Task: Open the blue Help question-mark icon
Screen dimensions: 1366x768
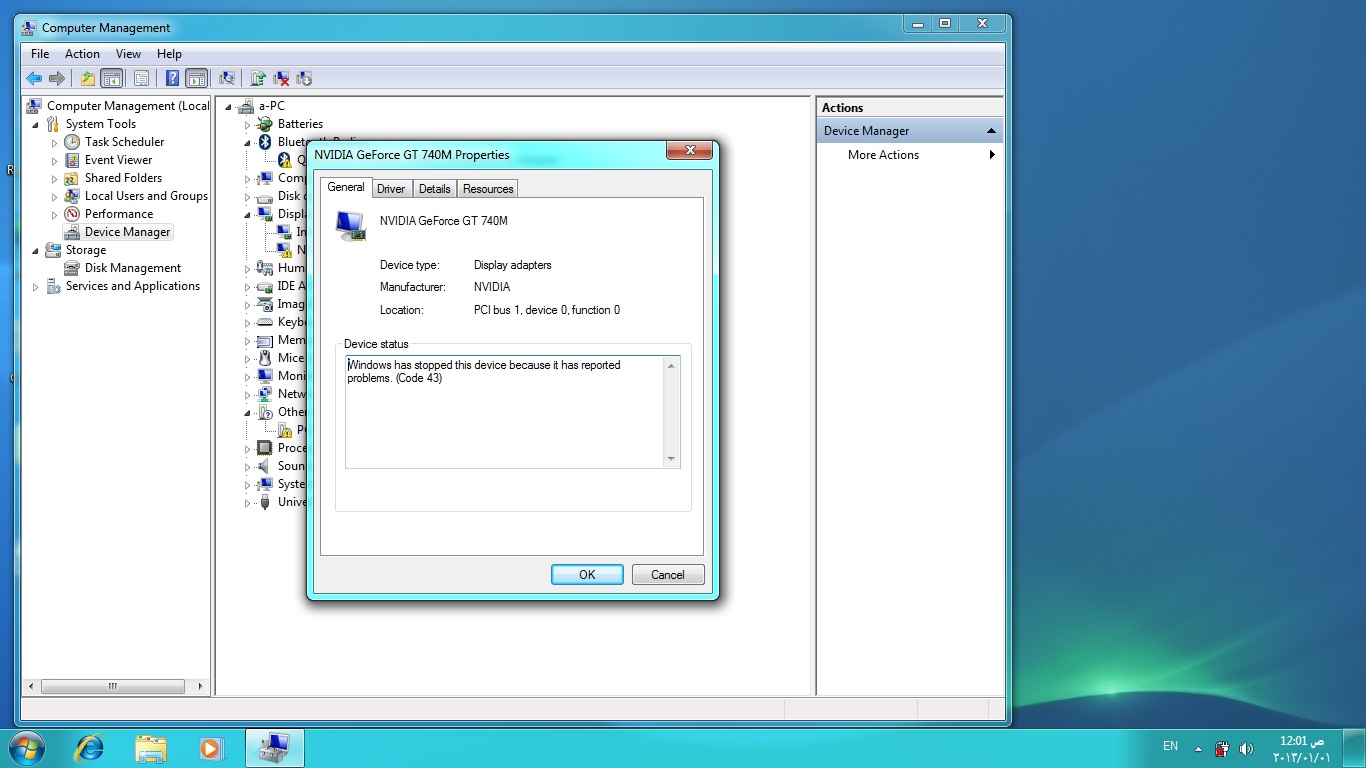Action: point(173,78)
